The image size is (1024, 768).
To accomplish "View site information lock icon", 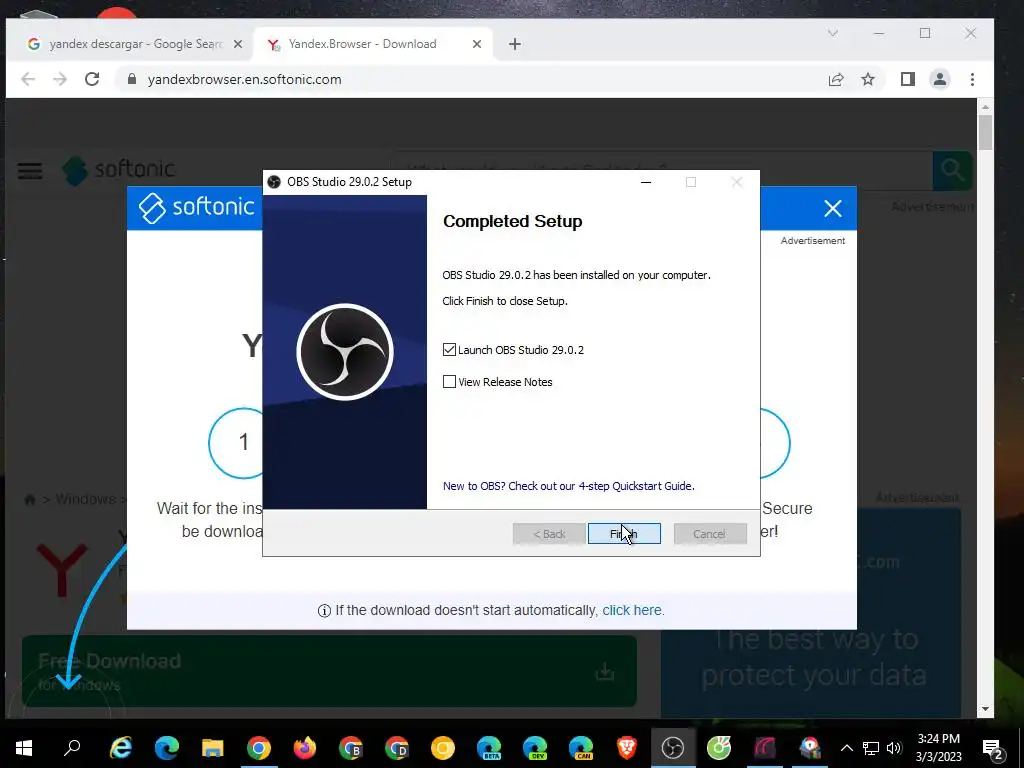I will 132,79.
